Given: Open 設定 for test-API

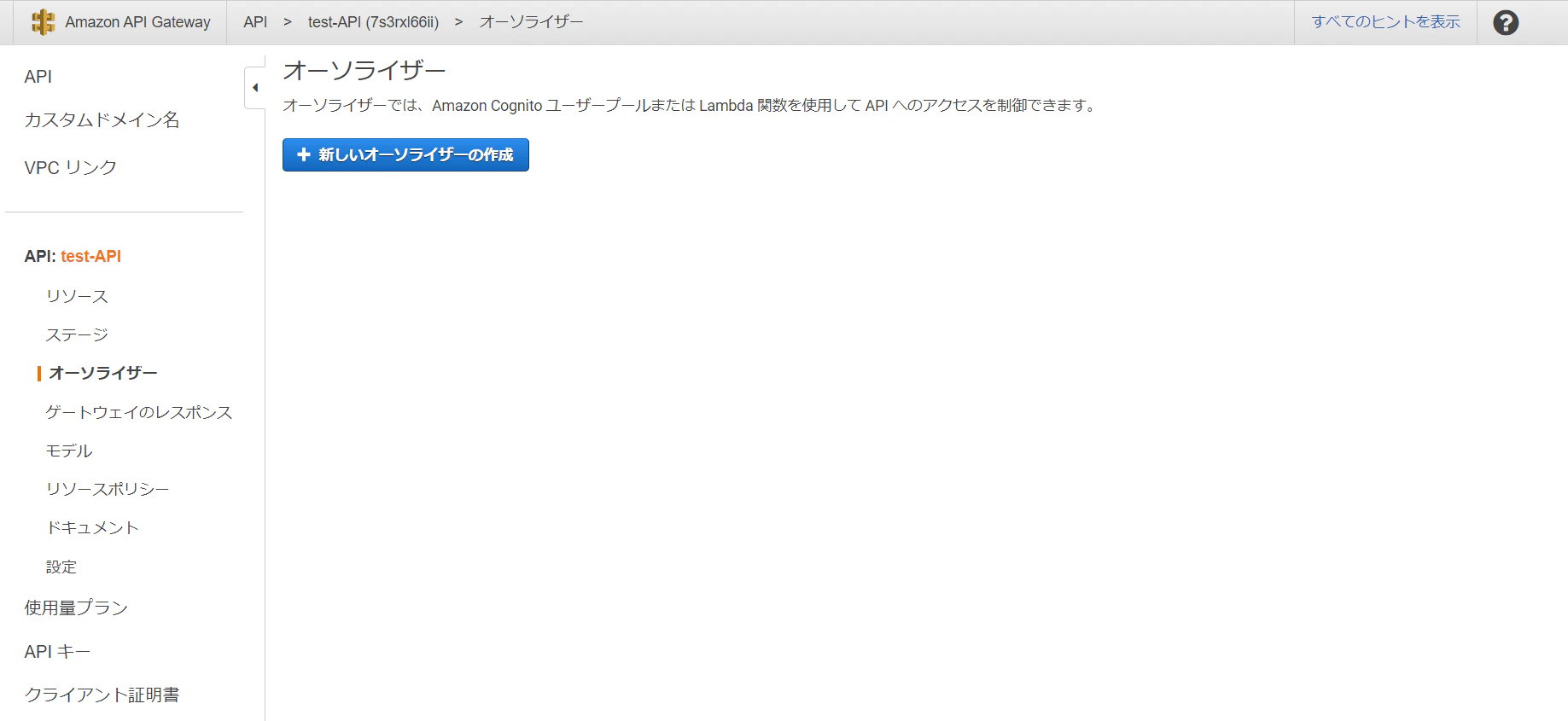Looking at the screenshot, I should (61, 567).
